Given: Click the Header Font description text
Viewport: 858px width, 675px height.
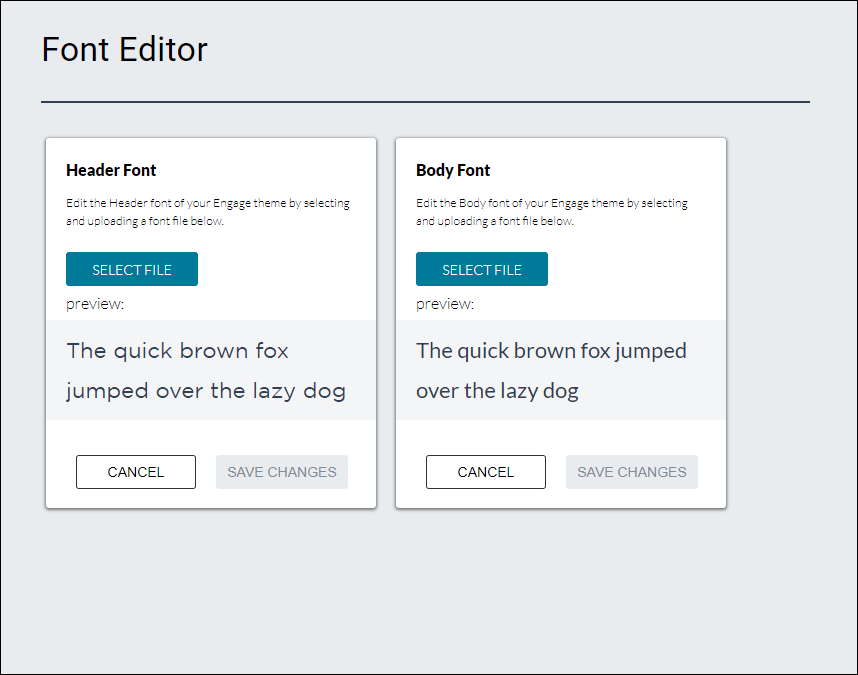Looking at the screenshot, I should click(x=206, y=211).
